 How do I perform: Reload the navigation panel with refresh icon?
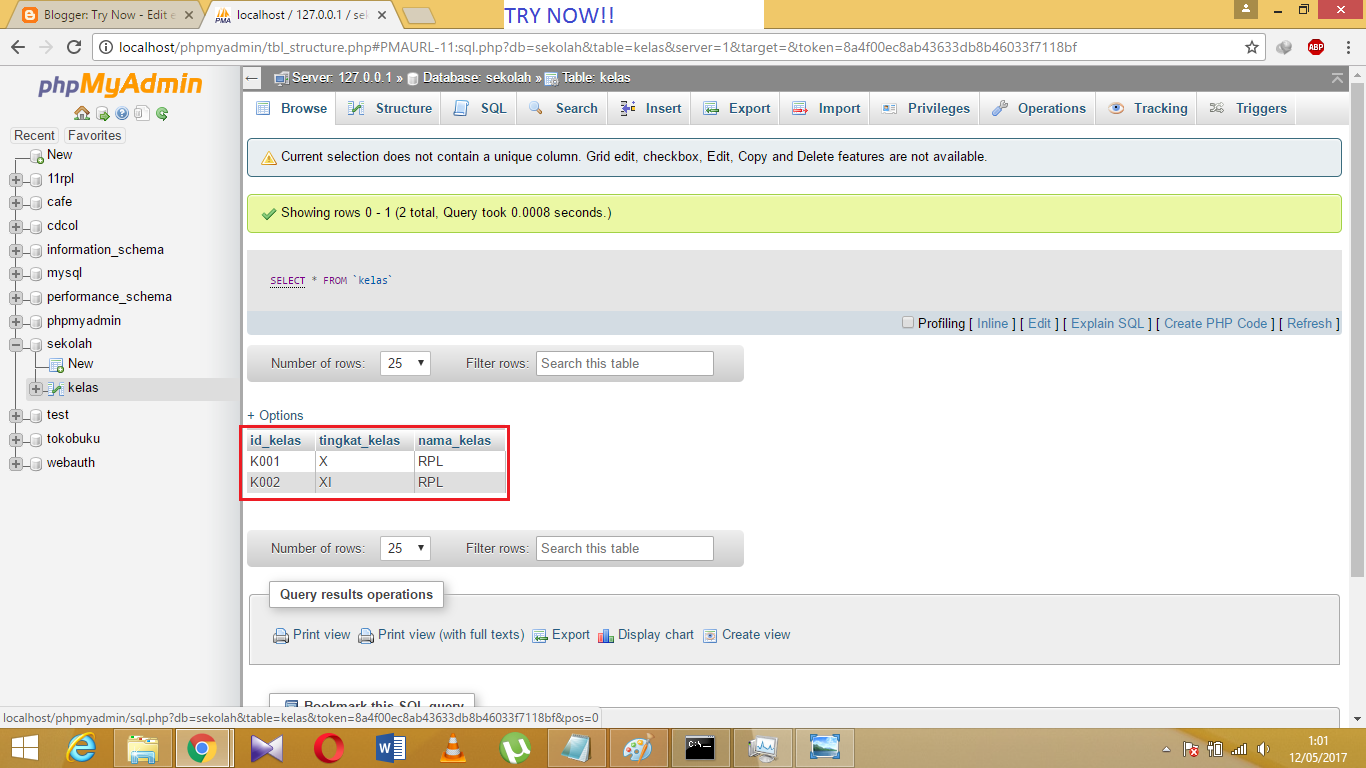pyautogui.click(x=161, y=113)
